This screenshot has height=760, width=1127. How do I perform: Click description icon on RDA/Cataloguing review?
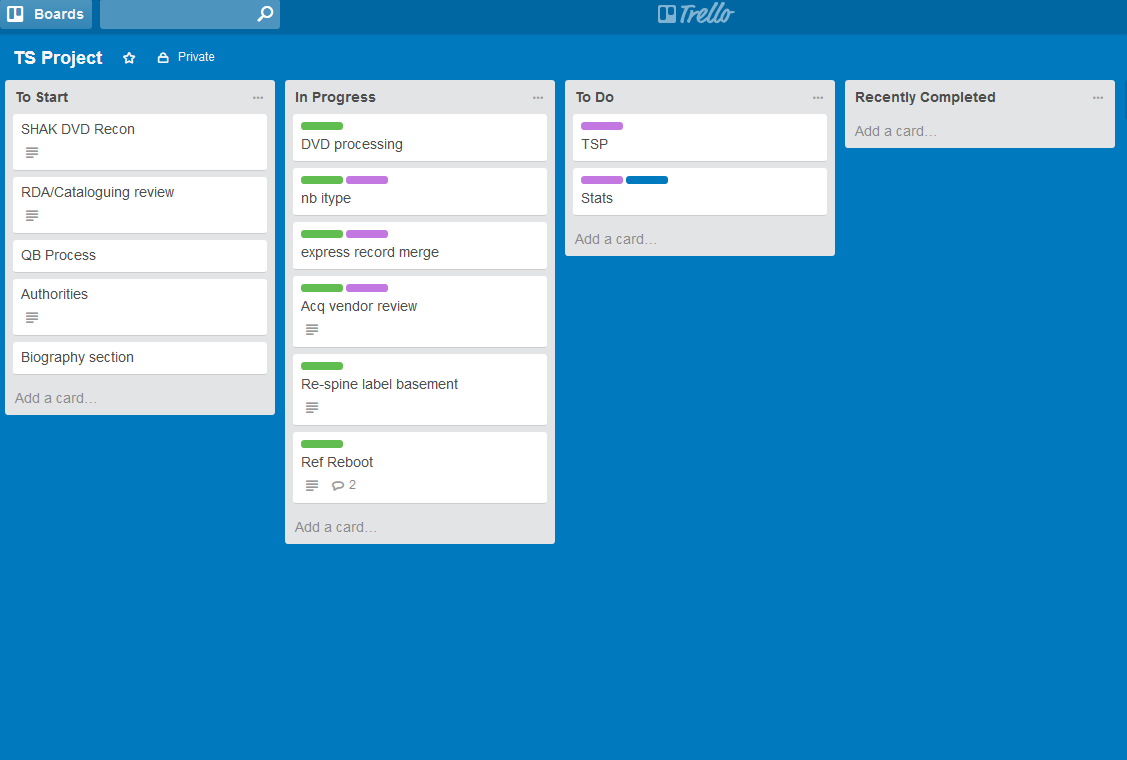click(32, 216)
